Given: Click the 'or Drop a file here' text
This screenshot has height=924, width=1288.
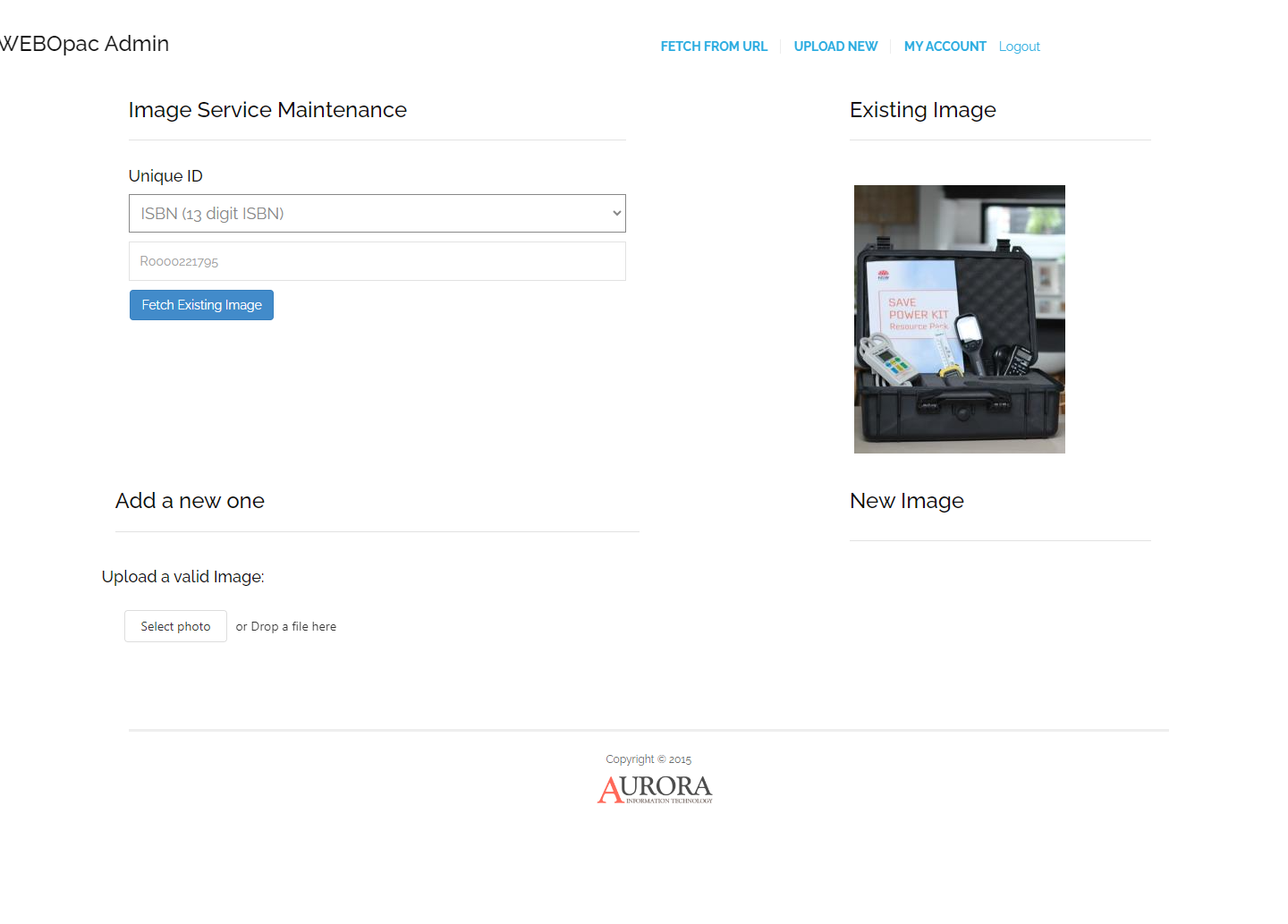Looking at the screenshot, I should pyautogui.click(x=286, y=627).
